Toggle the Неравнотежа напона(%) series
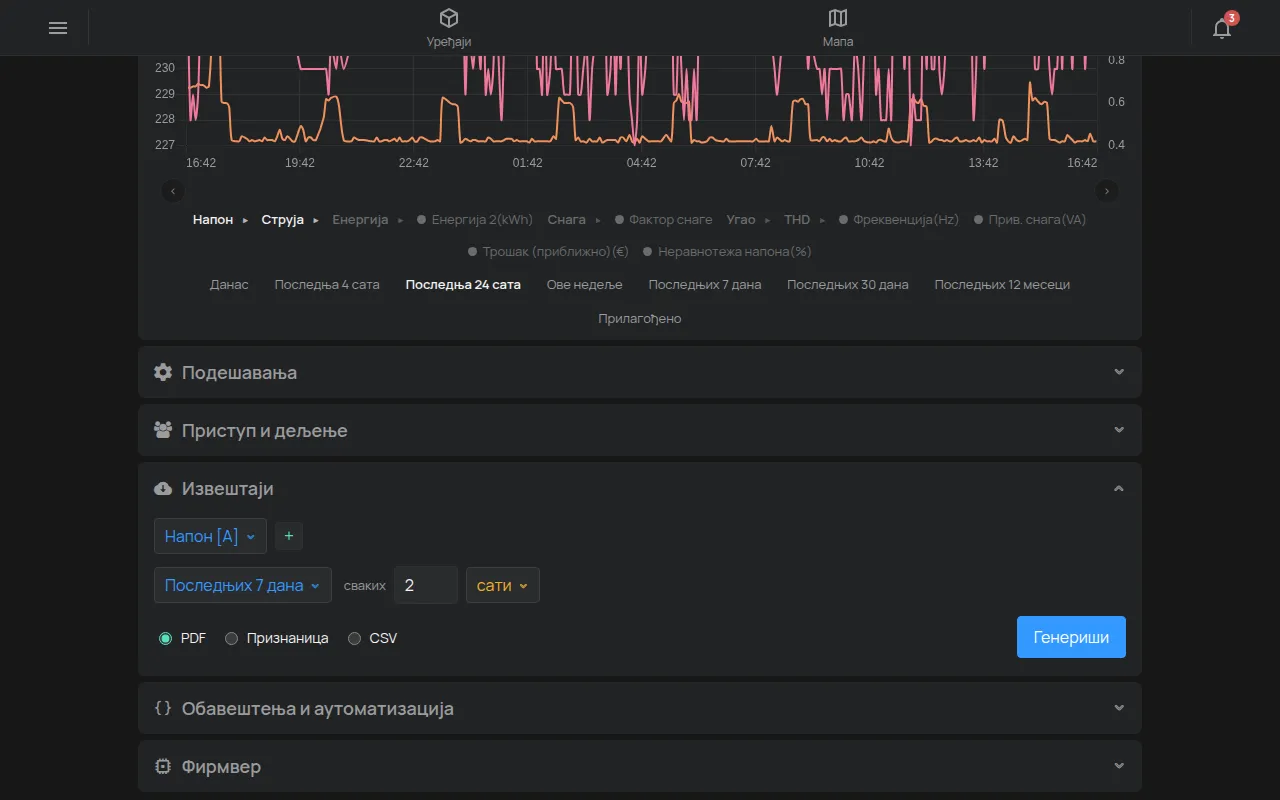The image size is (1280, 800). tap(727, 251)
